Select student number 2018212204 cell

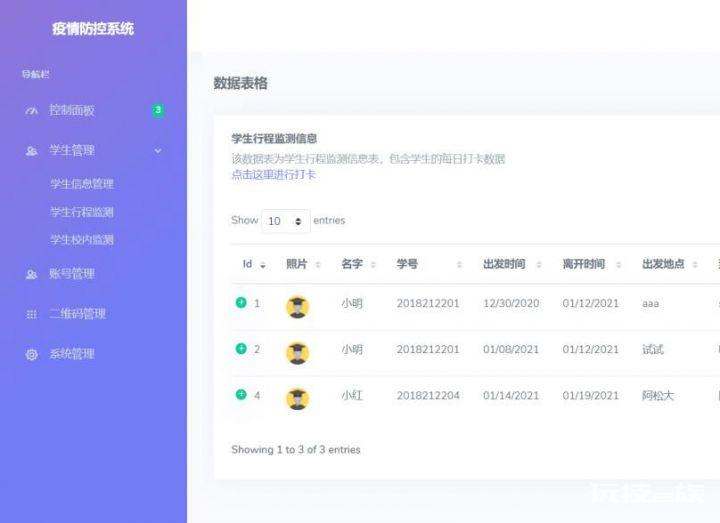(x=428, y=396)
